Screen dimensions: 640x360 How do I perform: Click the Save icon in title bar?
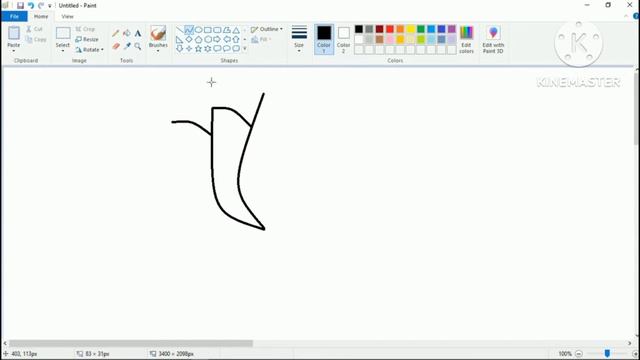coord(20,6)
